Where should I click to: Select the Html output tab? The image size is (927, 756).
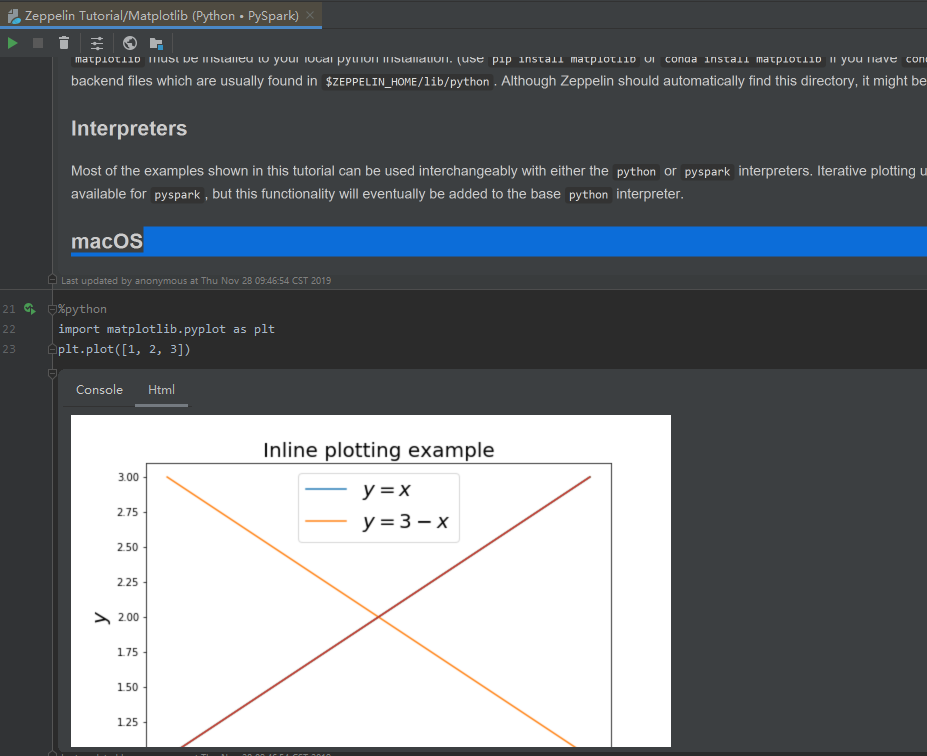[161, 390]
